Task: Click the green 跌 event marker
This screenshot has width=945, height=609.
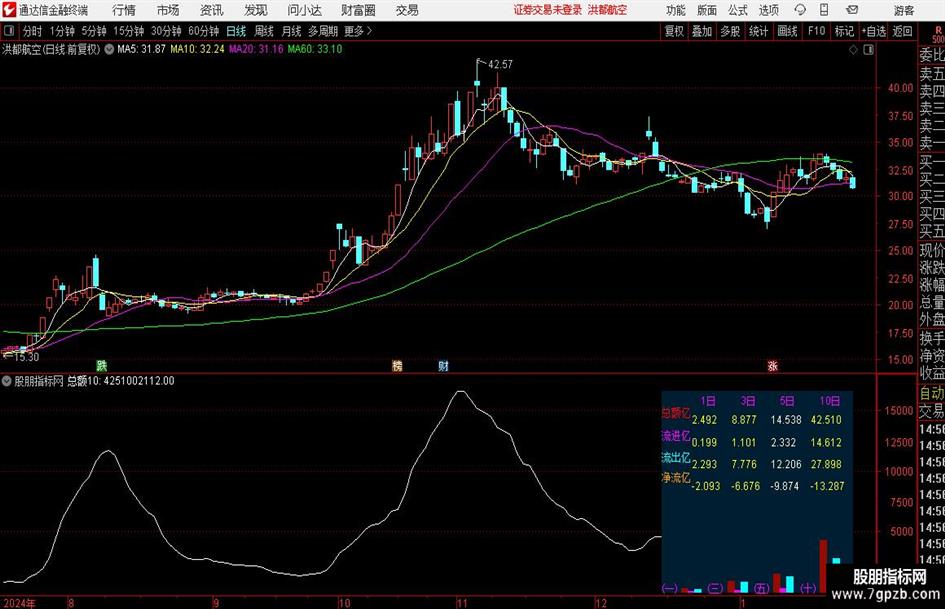Action: click(x=102, y=365)
